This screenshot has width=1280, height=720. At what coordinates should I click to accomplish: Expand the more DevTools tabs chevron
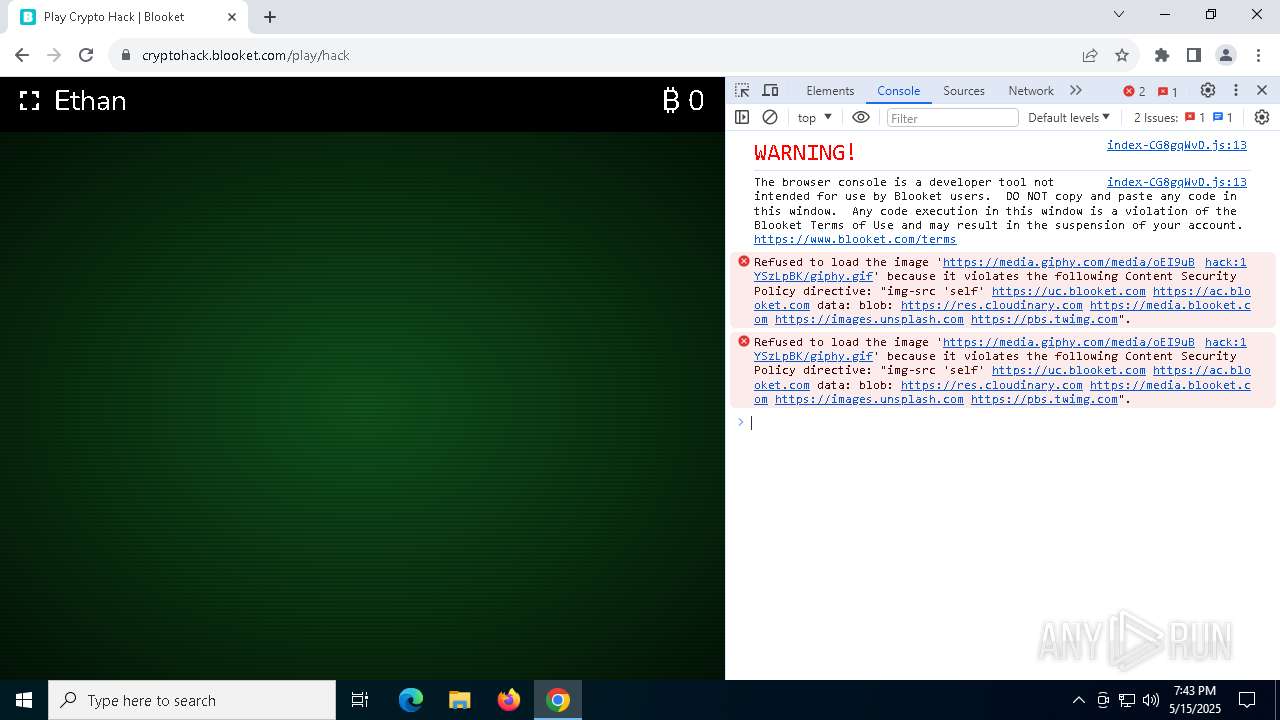click(x=1076, y=90)
